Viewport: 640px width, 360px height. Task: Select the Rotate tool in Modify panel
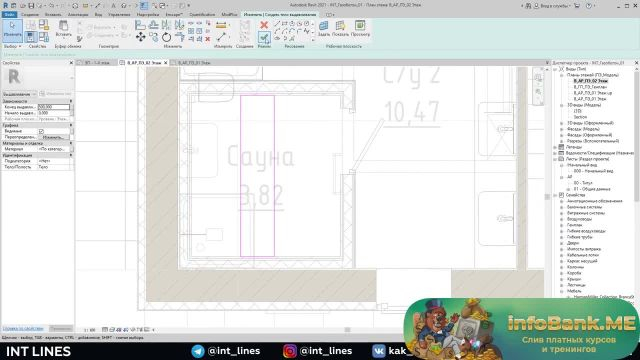[x=167, y=37]
